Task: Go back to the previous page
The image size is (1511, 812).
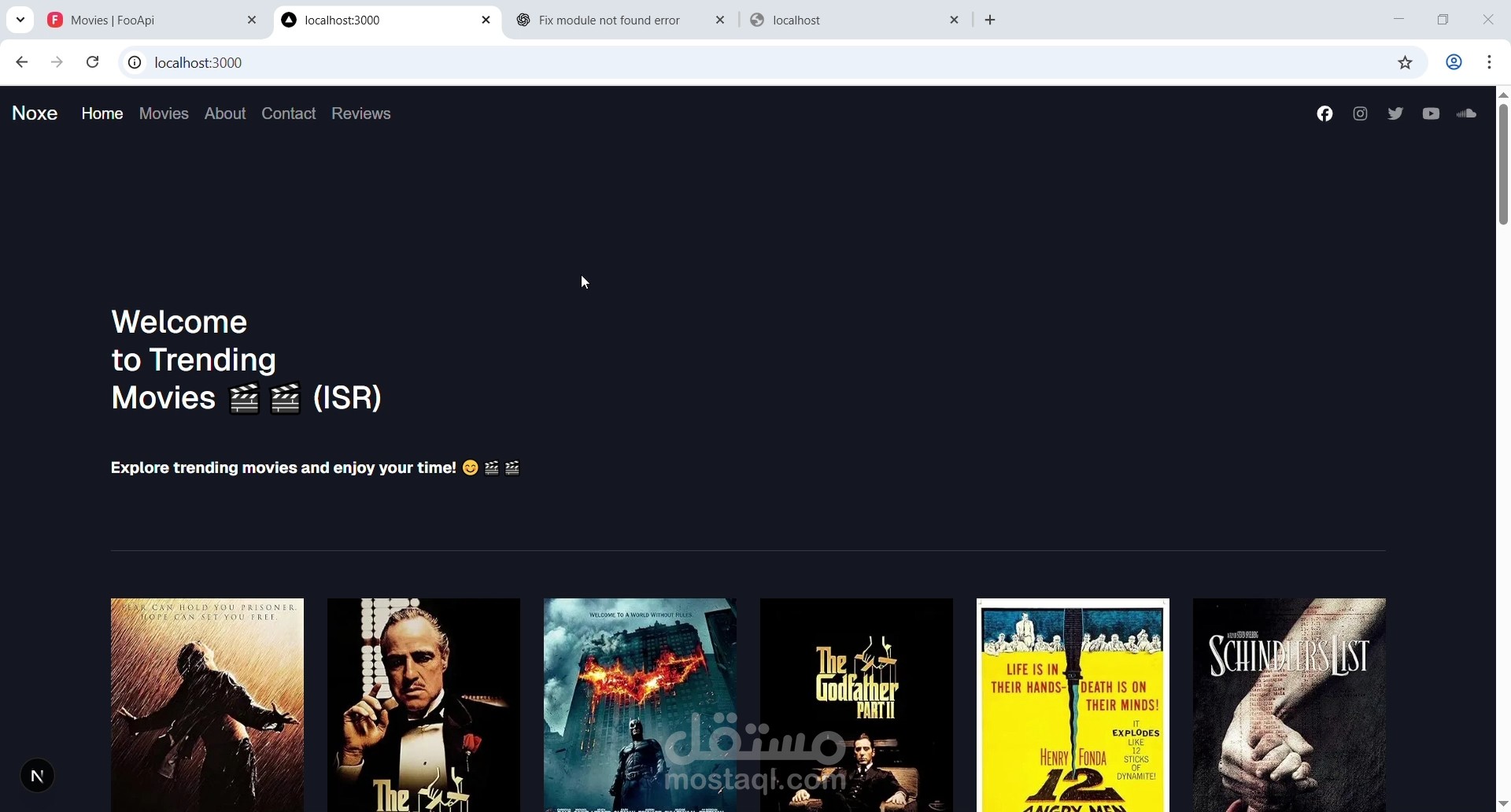Action: coord(21,62)
